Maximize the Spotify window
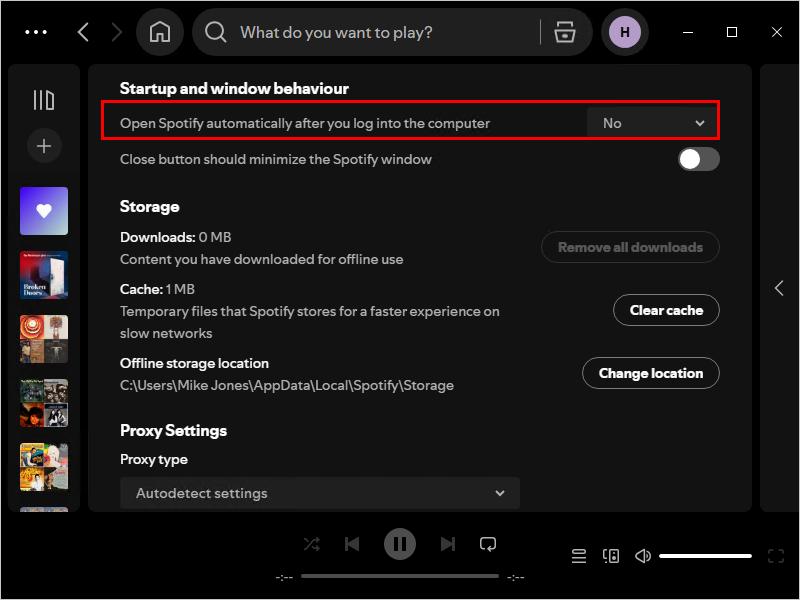This screenshot has height=600, width=800. (732, 32)
